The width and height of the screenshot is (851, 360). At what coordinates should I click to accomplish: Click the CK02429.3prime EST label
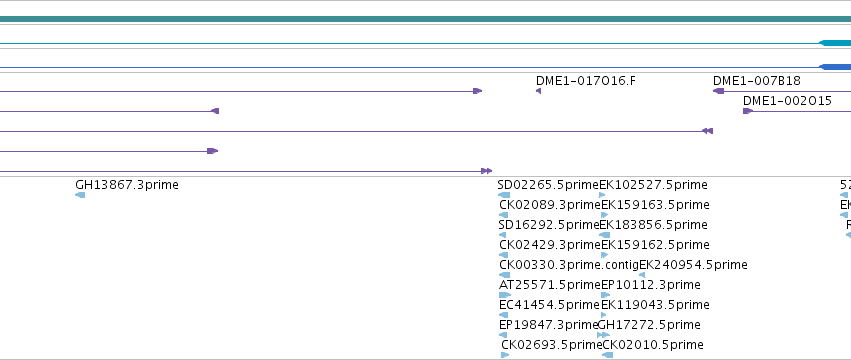(550, 245)
